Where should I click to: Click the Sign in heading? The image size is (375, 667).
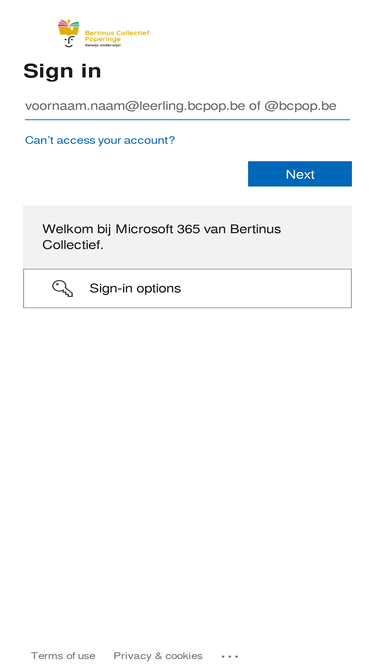tap(62, 71)
